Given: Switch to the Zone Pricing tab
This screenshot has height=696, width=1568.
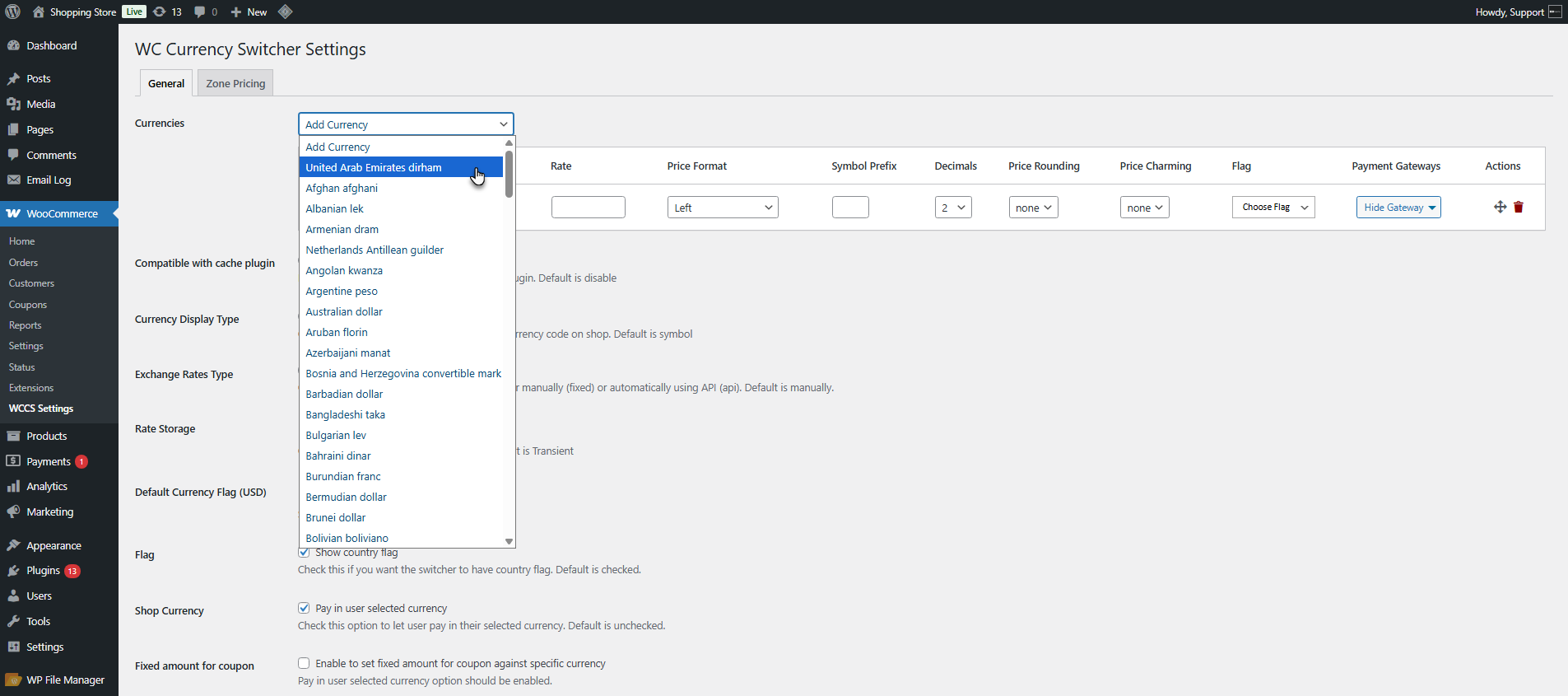Looking at the screenshot, I should pyautogui.click(x=235, y=83).
